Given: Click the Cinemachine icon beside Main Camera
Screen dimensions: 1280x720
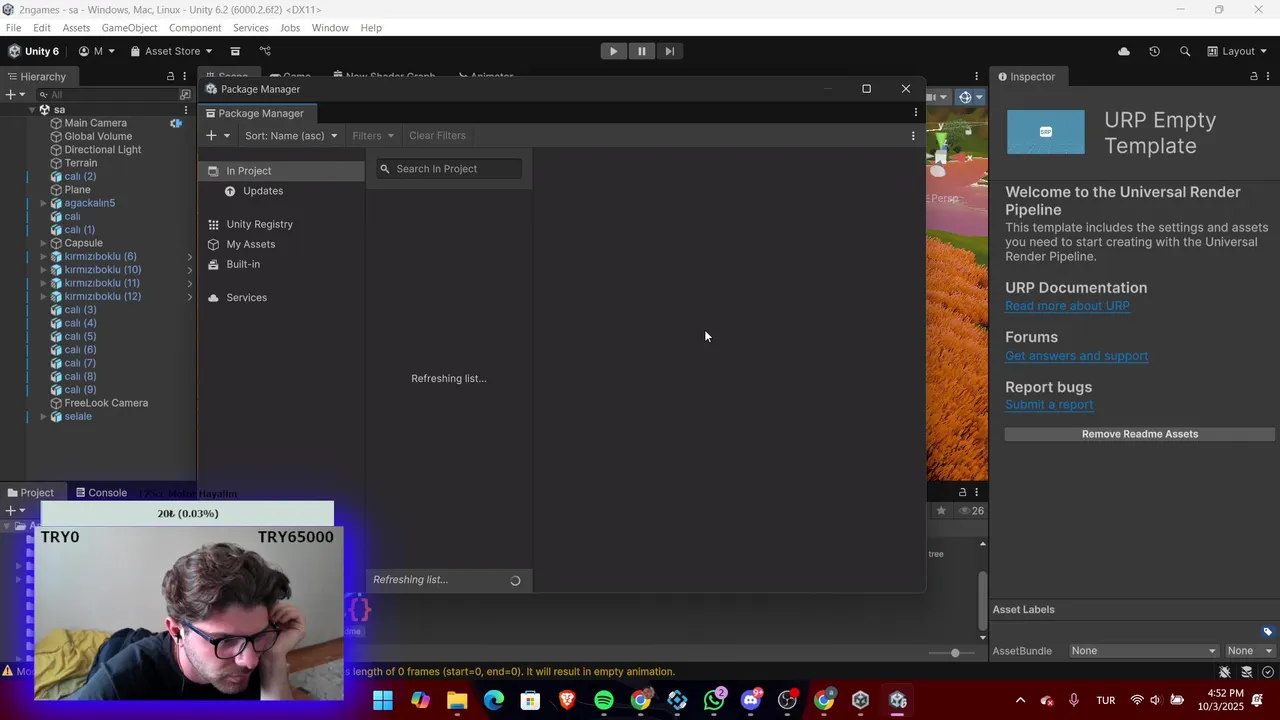Looking at the screenshot, I should [x=176, y=123].
